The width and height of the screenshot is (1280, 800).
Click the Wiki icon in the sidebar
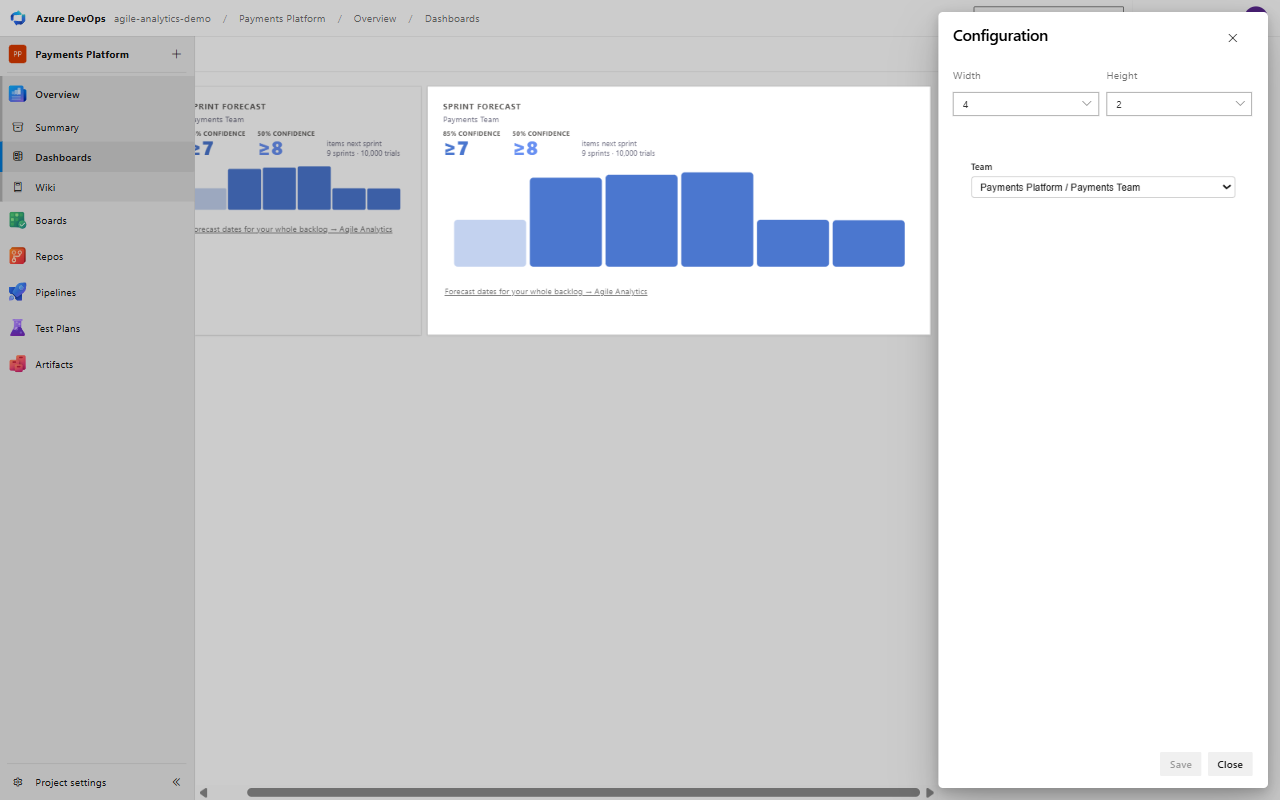pyautogui.click(x=17, y=187)
